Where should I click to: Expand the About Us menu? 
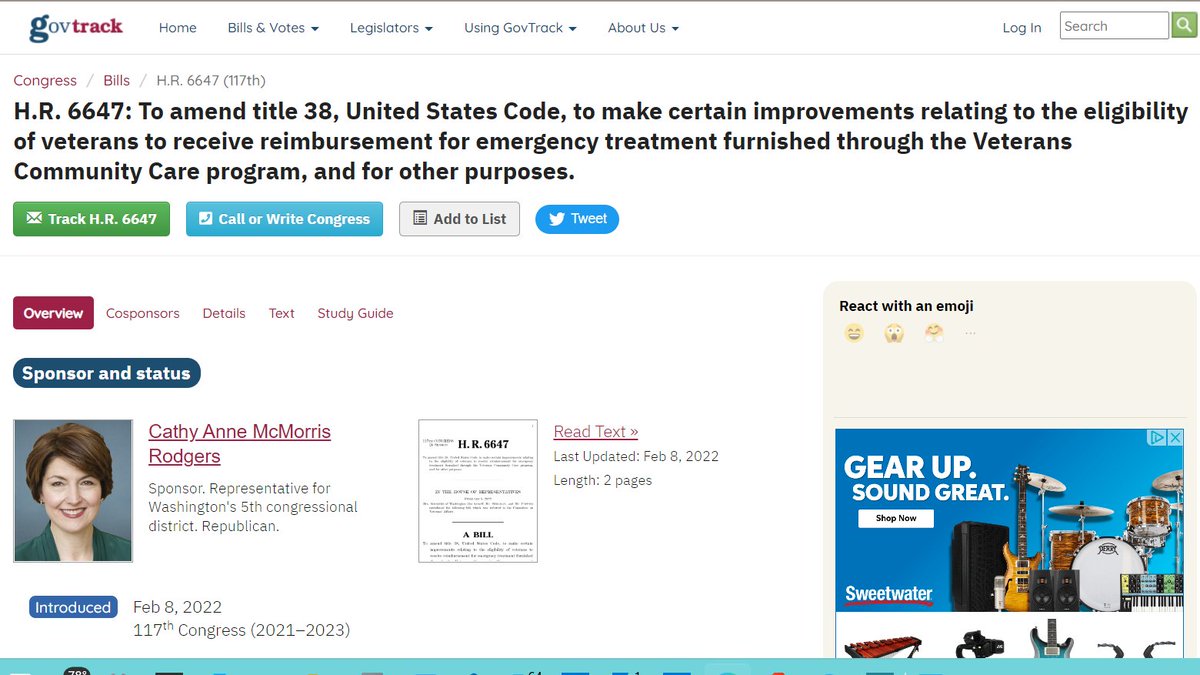tap(643, 27)
